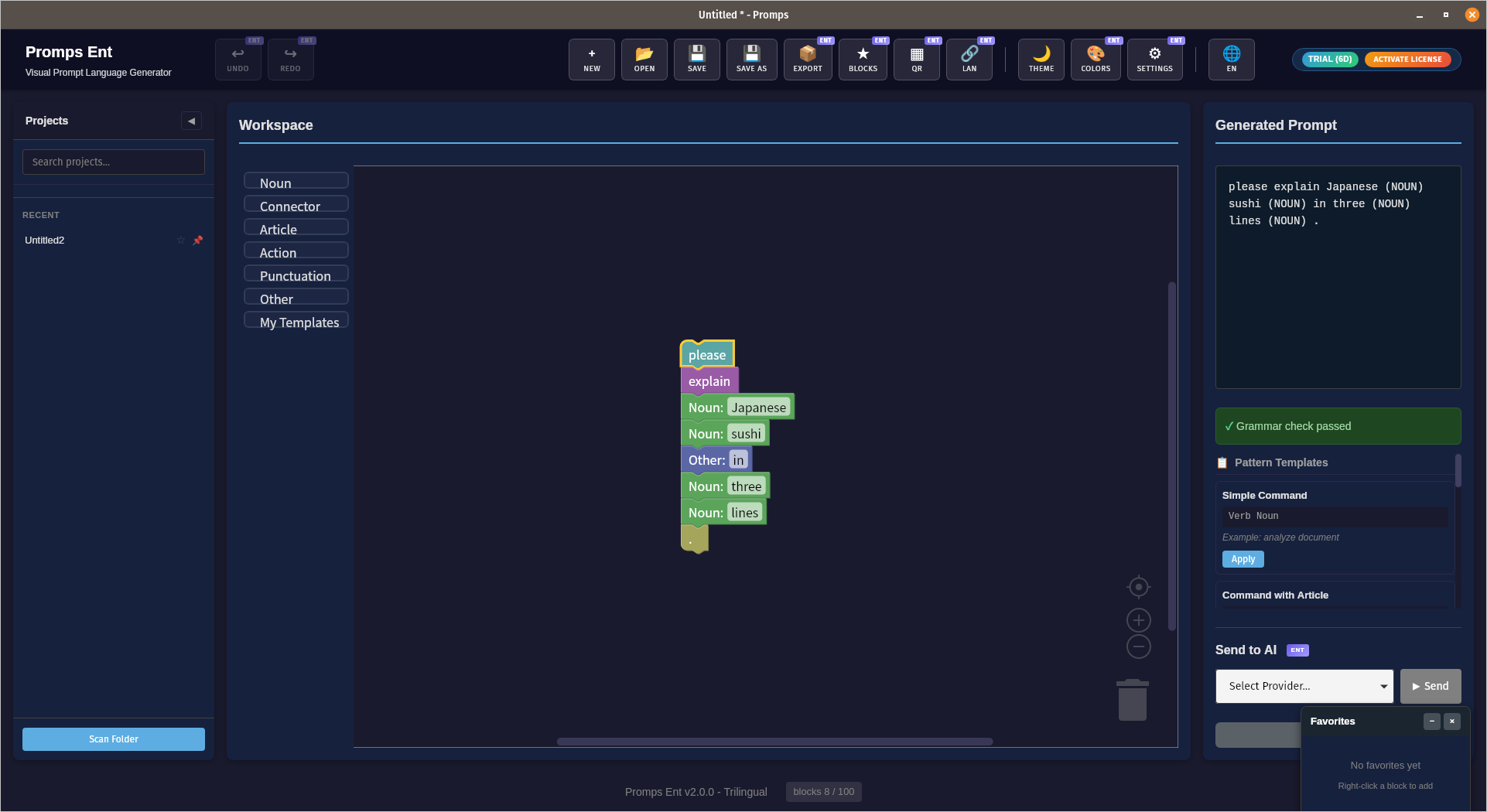This screenshot has width=1487, height=812.
Task: Click the trash can in the workspace
Action: [x=1132, y=698]
